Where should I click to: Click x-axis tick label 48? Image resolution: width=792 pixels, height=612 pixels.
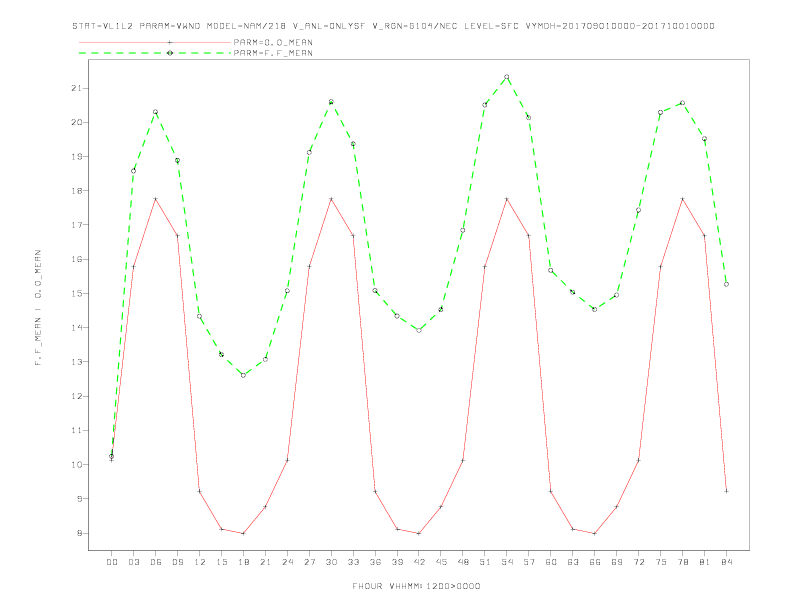click(463, 562)
